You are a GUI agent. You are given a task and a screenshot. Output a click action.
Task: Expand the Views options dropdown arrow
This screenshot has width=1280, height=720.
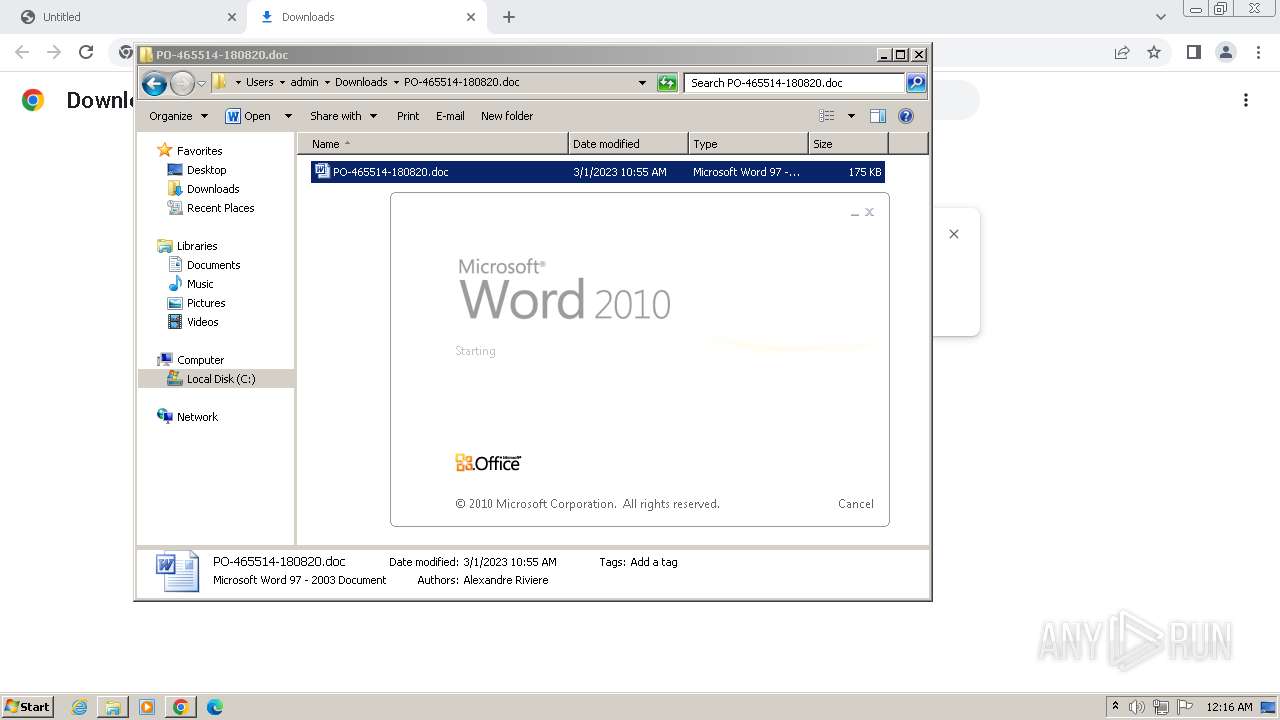pos(851,116)
